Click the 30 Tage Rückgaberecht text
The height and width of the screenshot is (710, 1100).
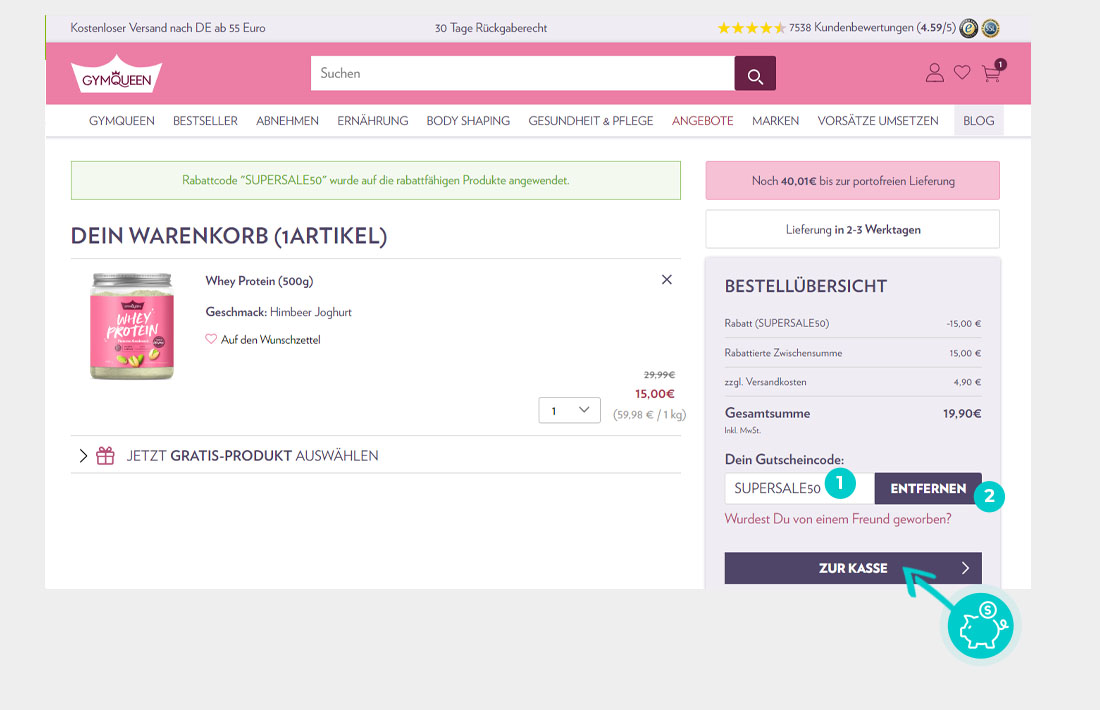click(491, 28)
